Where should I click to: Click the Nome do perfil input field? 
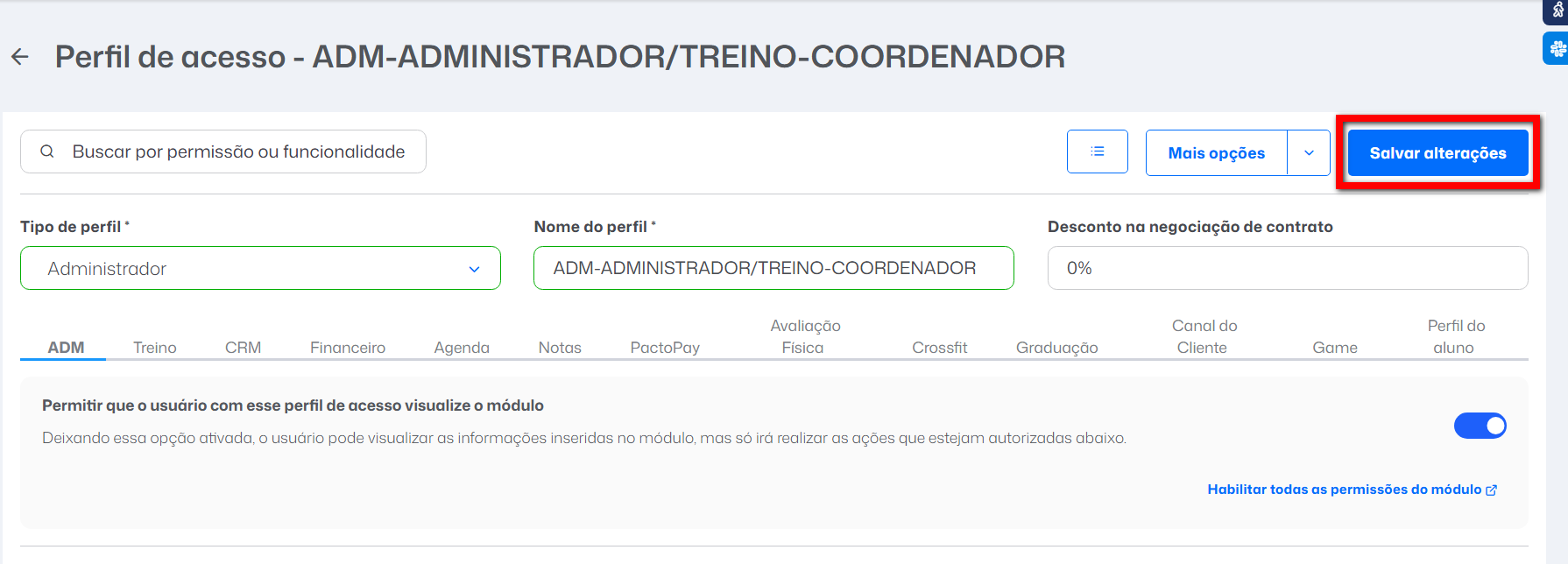(773, 268)
